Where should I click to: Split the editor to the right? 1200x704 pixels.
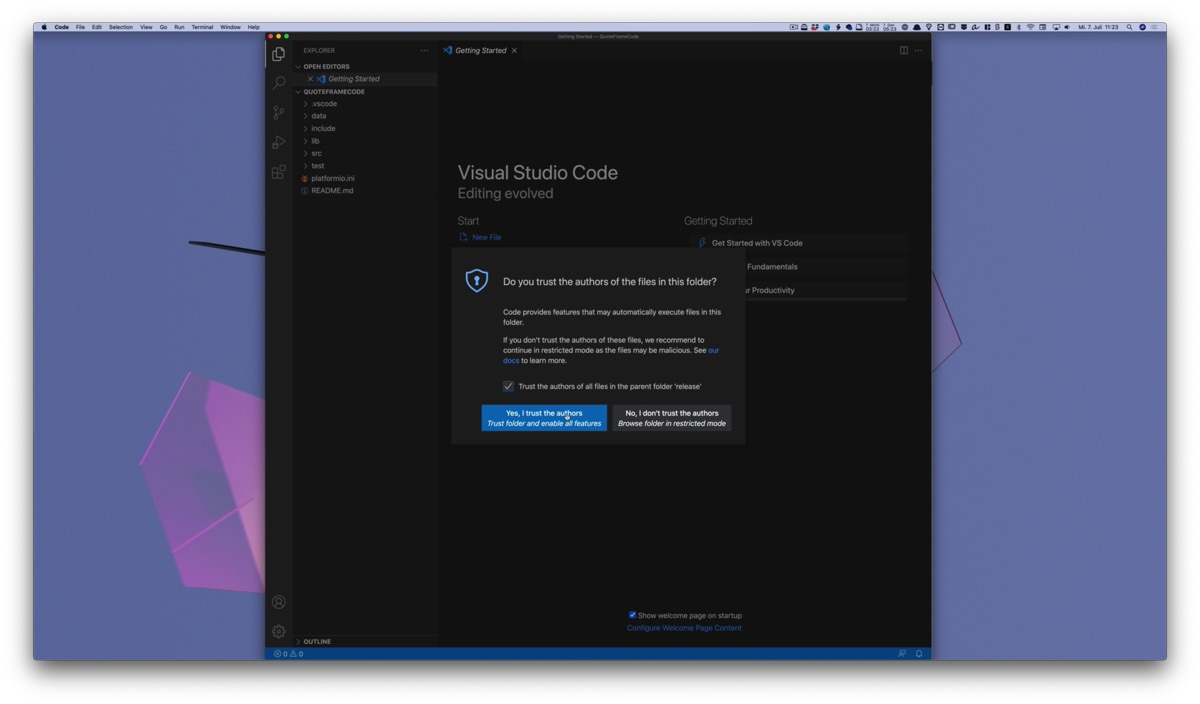pyautogui.click(x=903, y=50)
